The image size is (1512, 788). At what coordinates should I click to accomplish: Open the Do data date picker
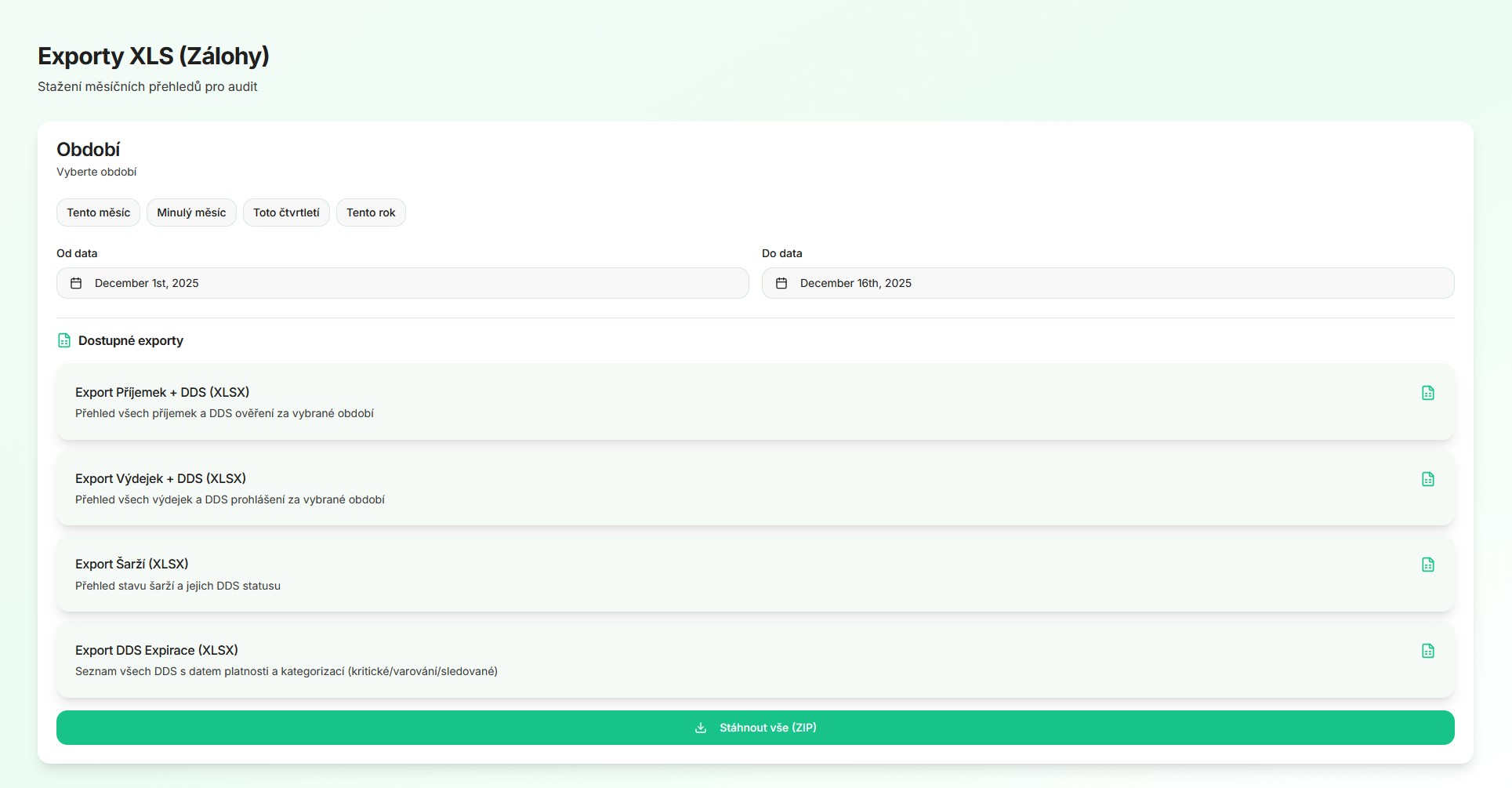pos(1108,283)
